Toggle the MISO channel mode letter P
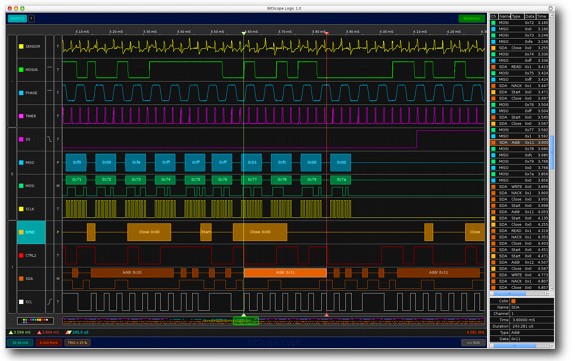The image size is (575, 361). [x=58, y=162]
